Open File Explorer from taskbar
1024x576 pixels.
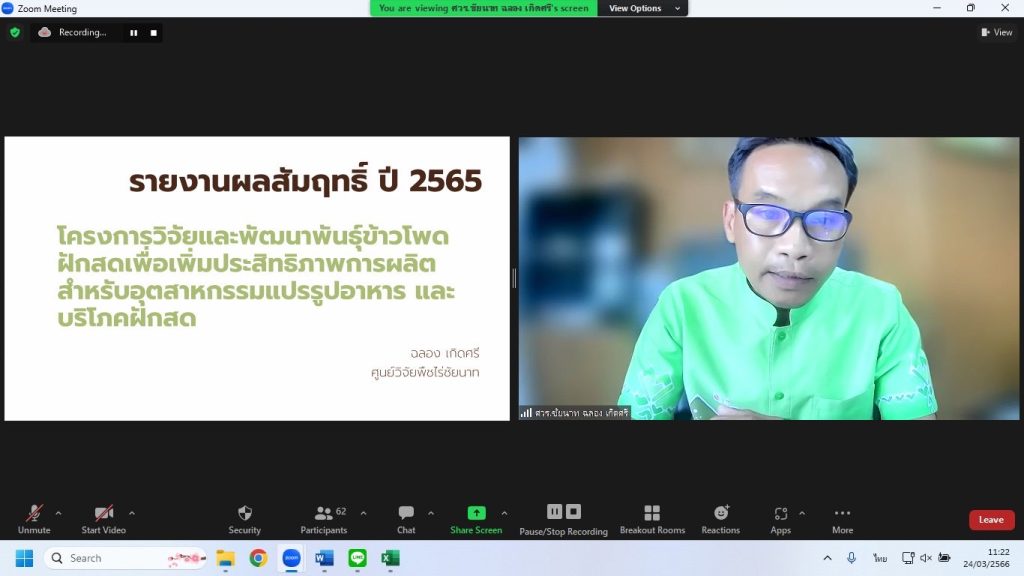click(x=225, y=558)
